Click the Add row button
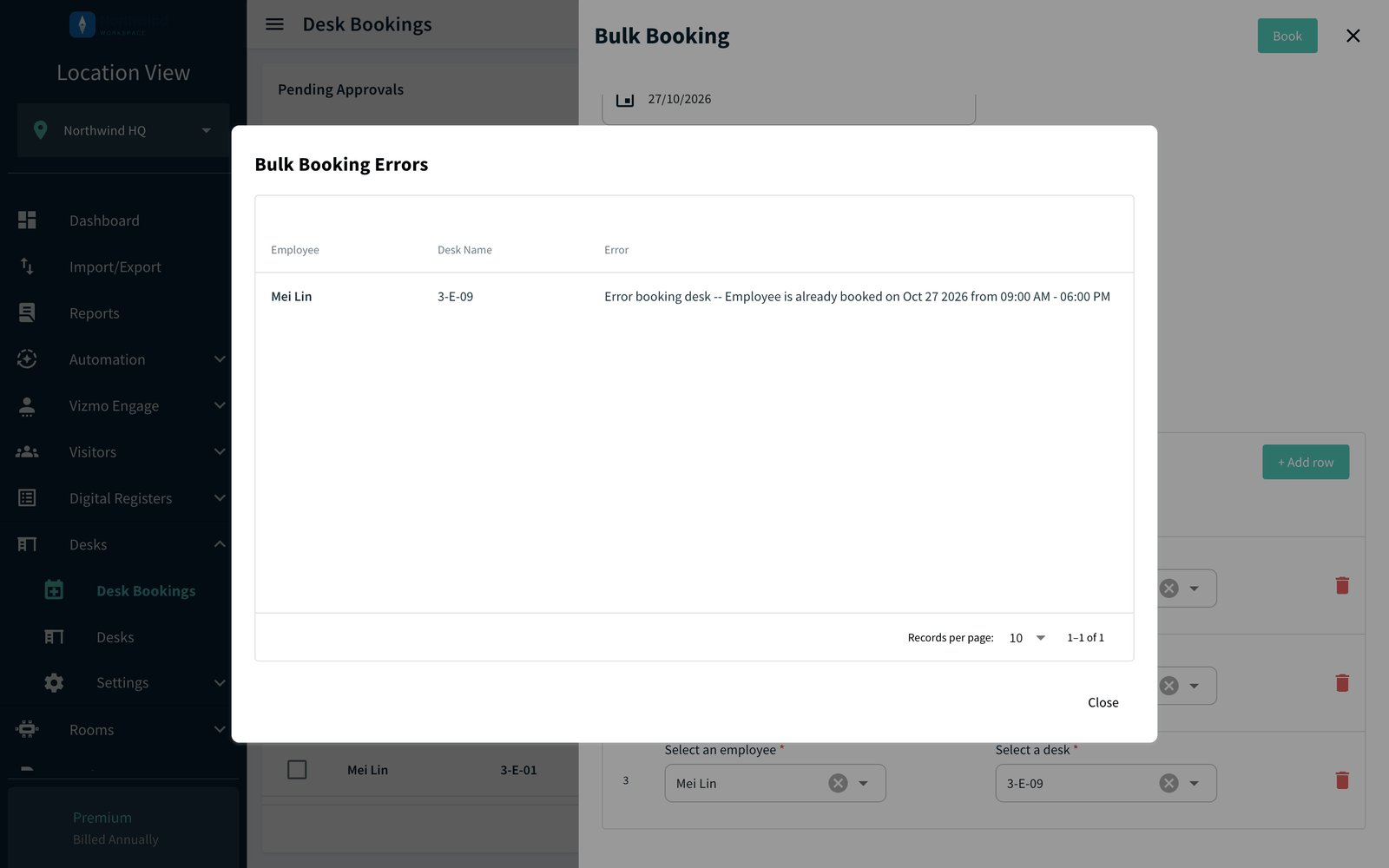Screen dimensions: 1389x868 1306,463
